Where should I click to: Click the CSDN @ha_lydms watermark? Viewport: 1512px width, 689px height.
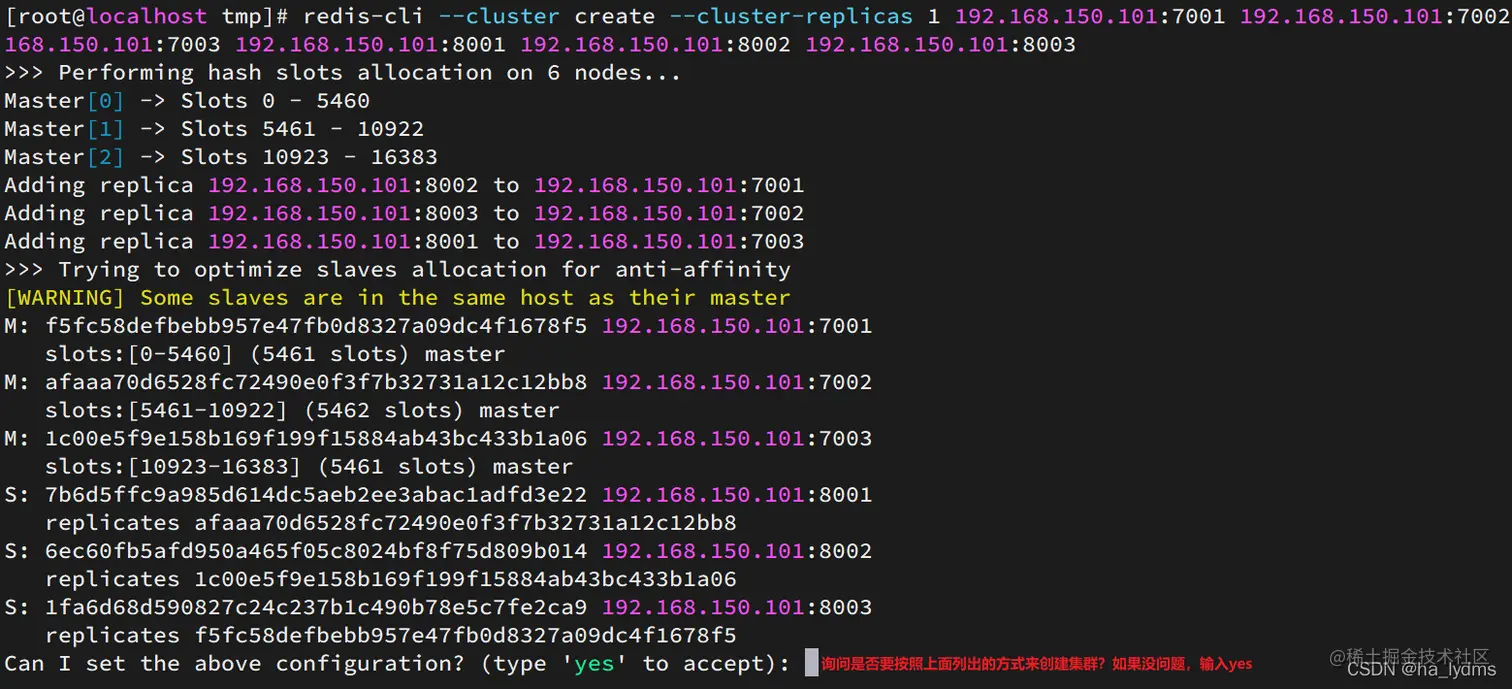click(1422, 670)
